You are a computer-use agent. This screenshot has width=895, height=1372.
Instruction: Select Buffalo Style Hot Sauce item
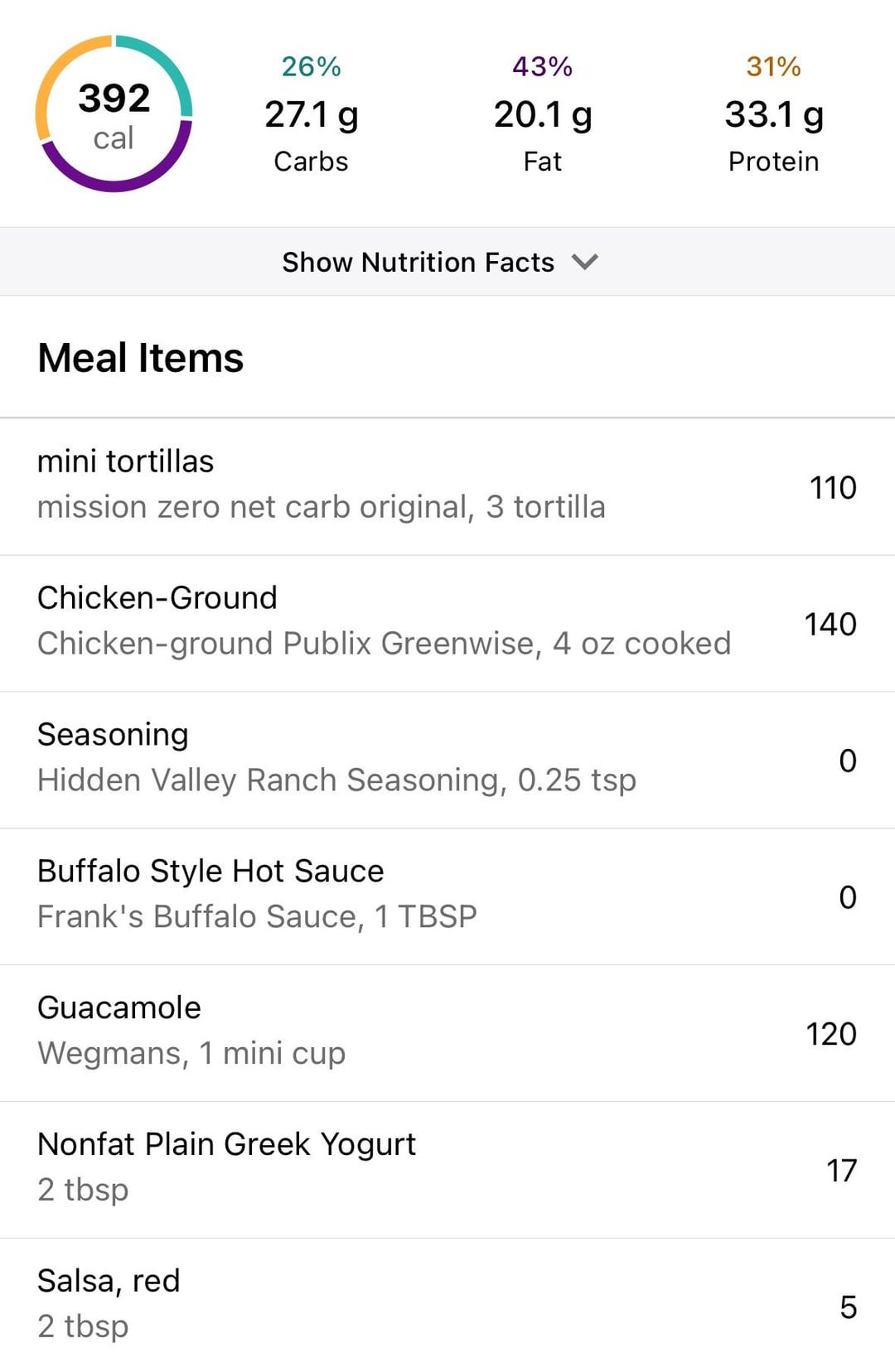tap(447, 896)
